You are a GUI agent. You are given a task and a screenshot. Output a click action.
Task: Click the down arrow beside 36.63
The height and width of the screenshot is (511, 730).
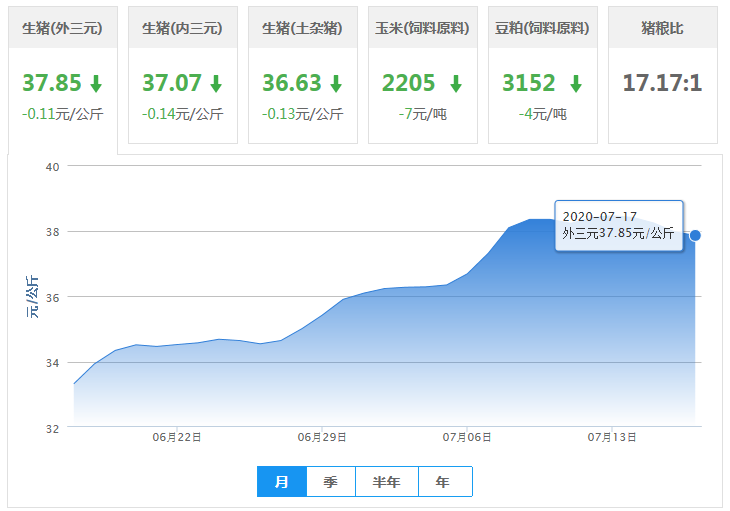pyautogui.click(x=336, y=83)
